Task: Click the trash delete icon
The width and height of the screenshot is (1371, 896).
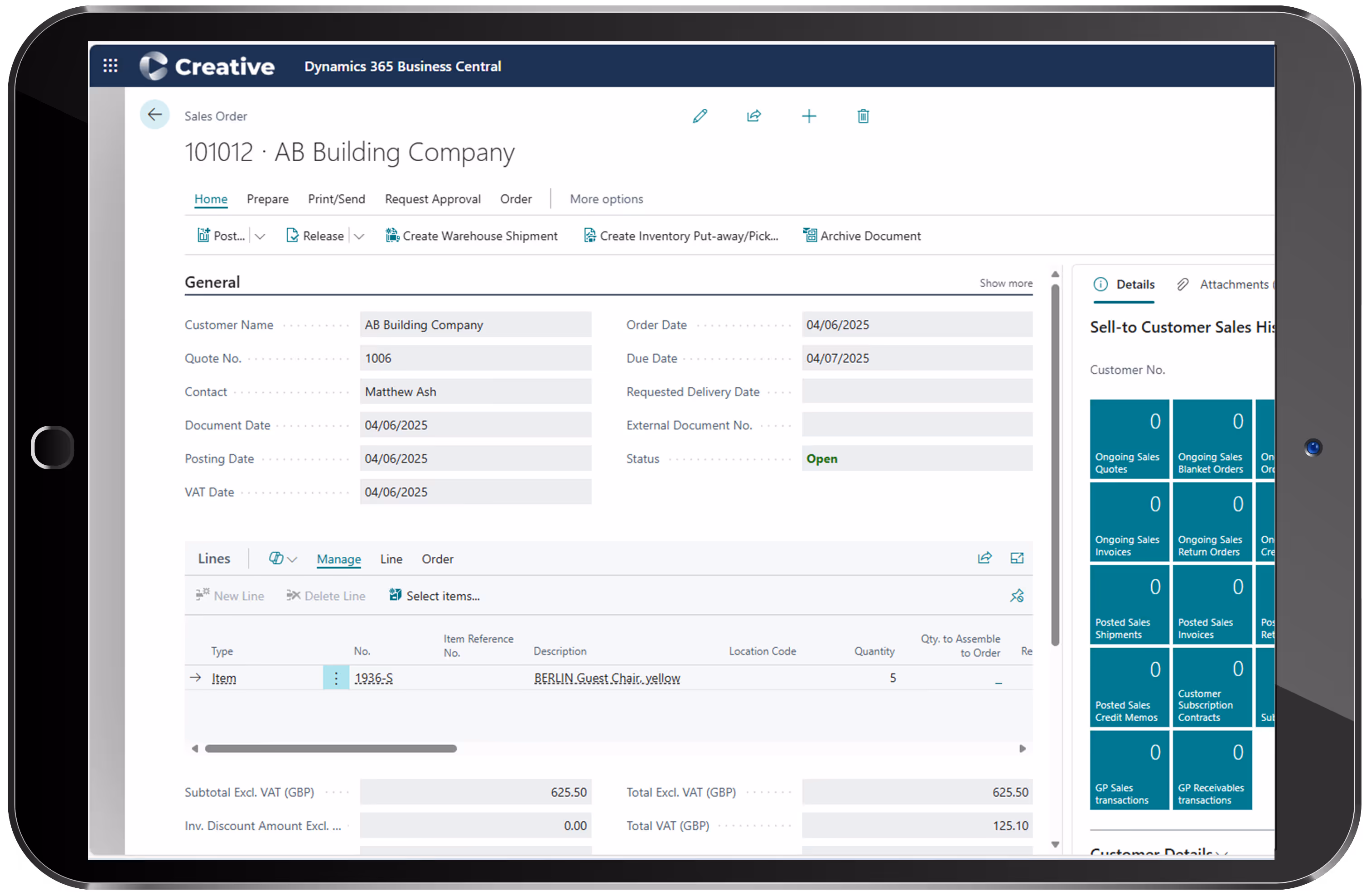Action: (x=863, y=116)
